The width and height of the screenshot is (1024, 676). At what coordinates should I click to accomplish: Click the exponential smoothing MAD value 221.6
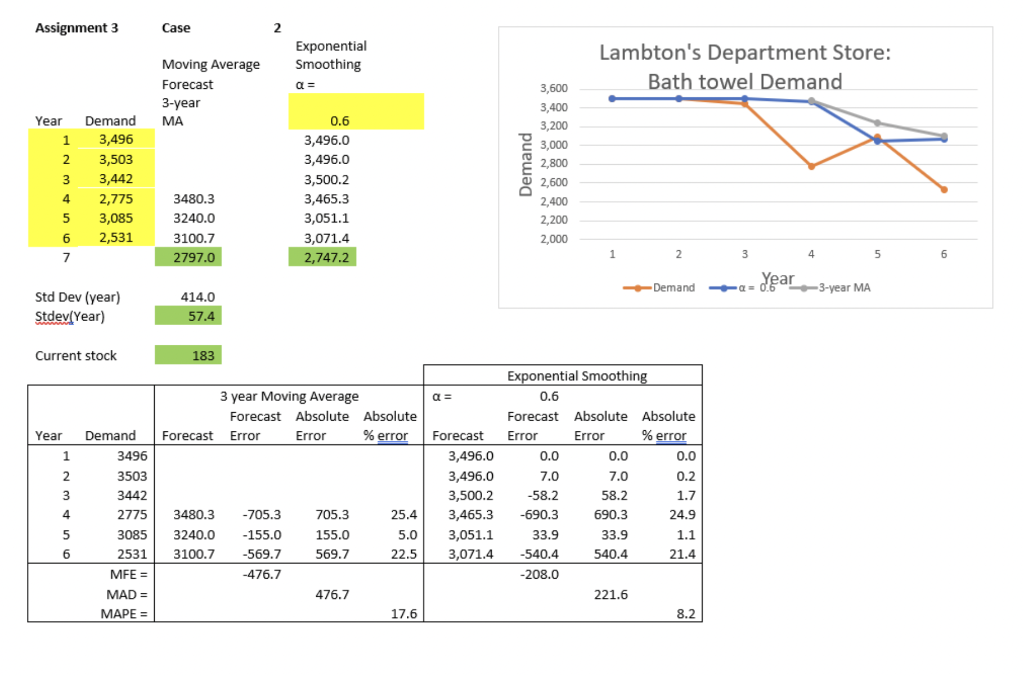click(x=611, y=594)
